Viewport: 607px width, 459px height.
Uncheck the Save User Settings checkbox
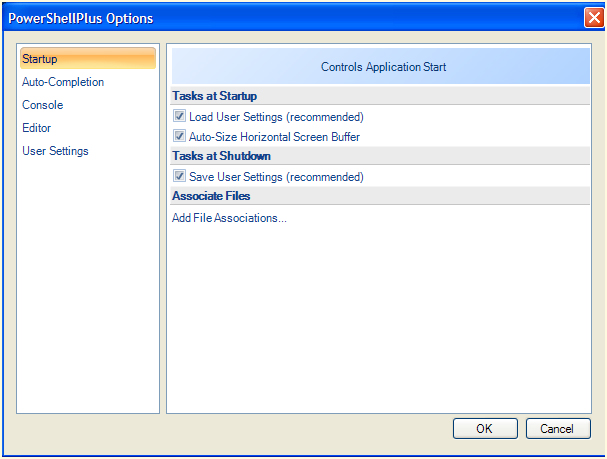[180, 177]
